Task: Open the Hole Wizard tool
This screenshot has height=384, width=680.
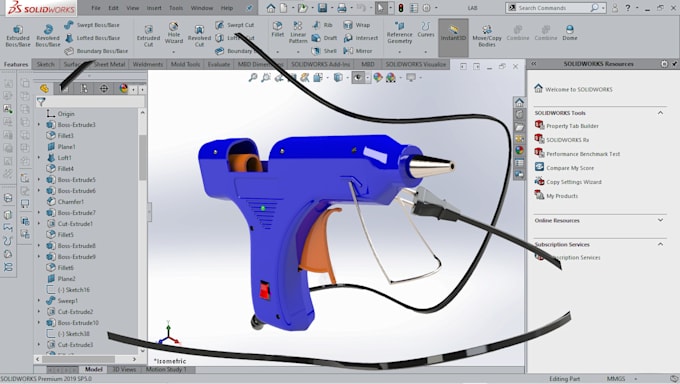Action: coord(173,33)
